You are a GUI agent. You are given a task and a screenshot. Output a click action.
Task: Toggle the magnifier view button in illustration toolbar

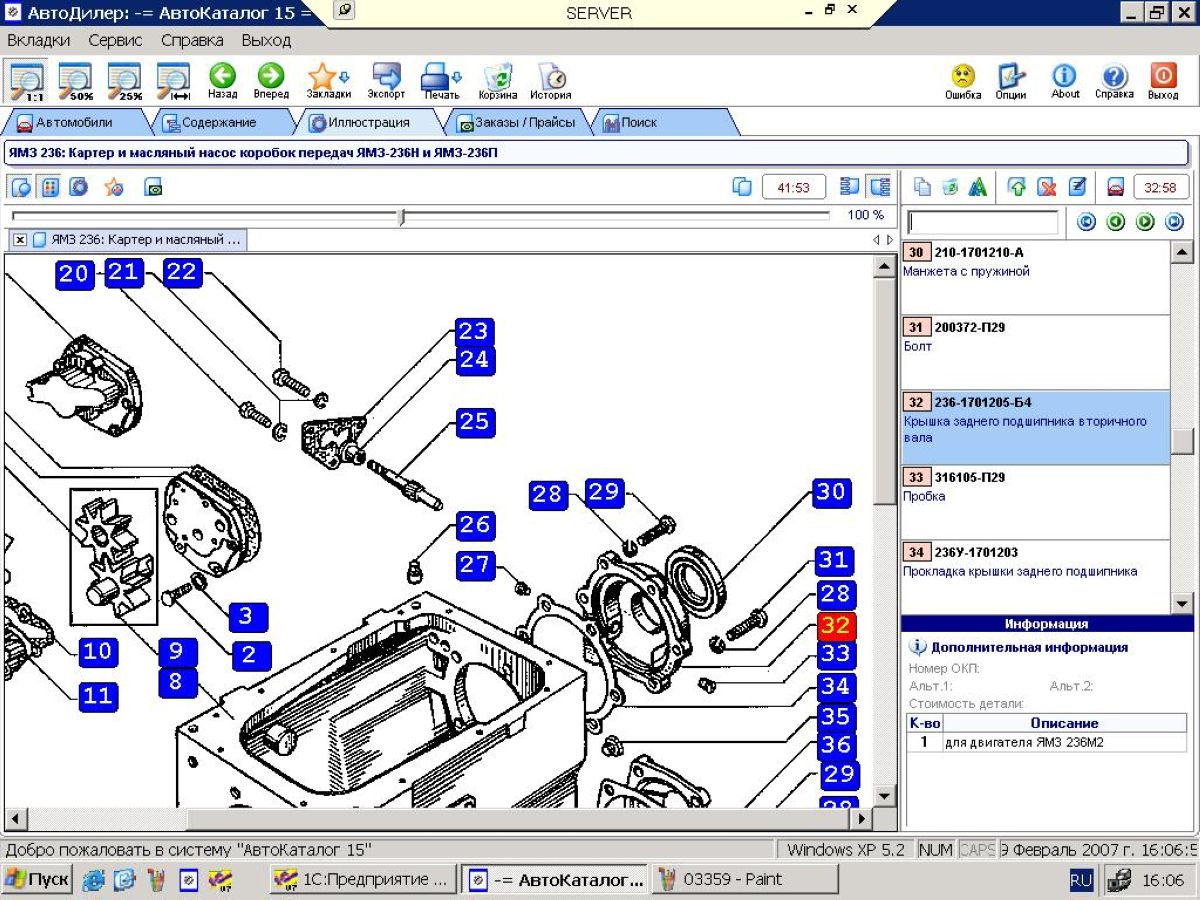pos(21,187)
